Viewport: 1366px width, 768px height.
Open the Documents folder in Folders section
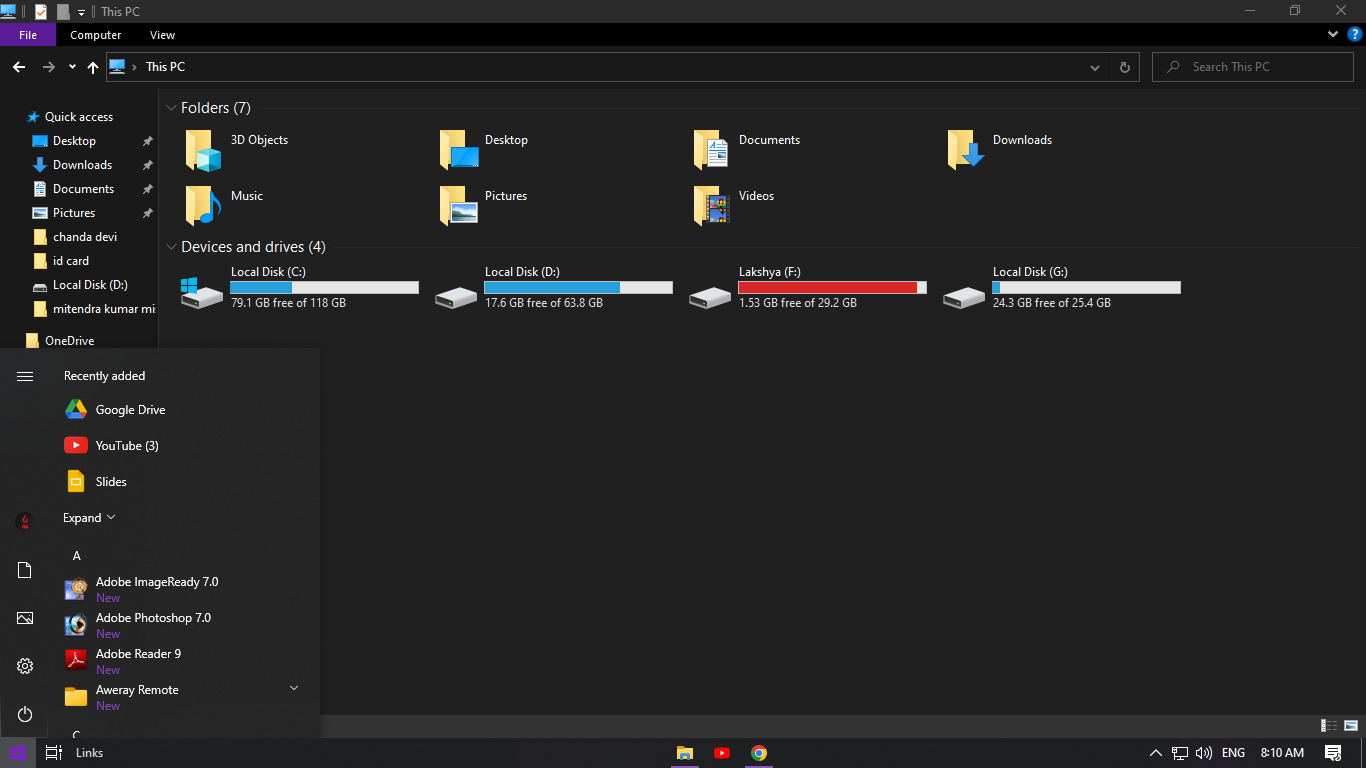pyautogui.click(x=712, y=150)
